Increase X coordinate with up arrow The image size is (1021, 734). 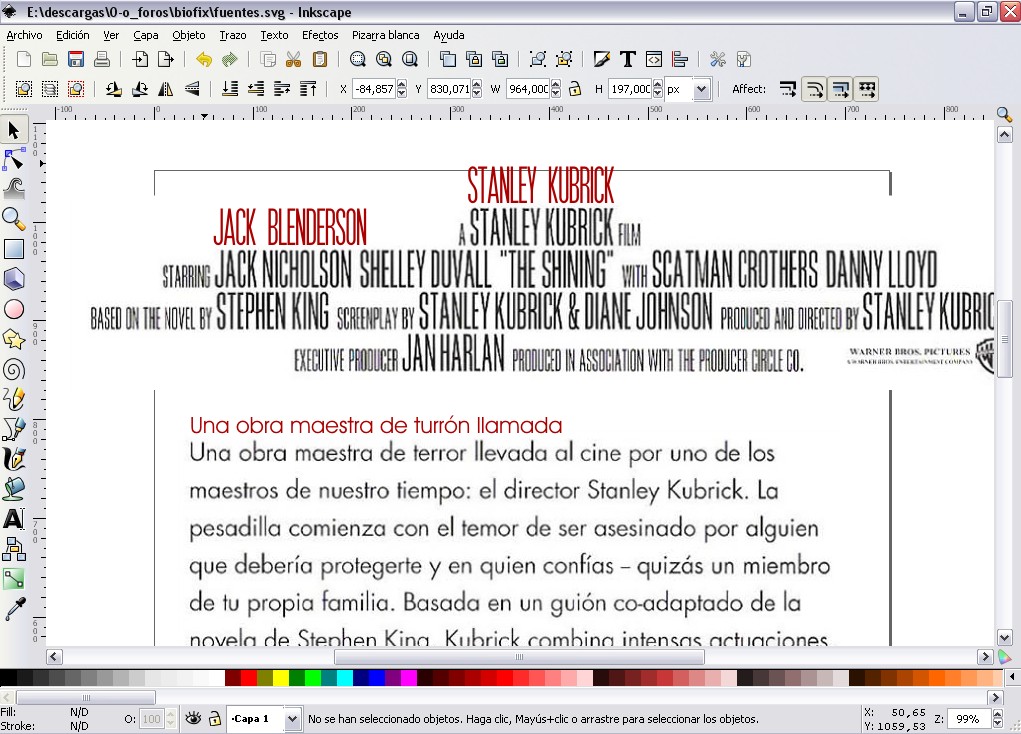[402, 84]
